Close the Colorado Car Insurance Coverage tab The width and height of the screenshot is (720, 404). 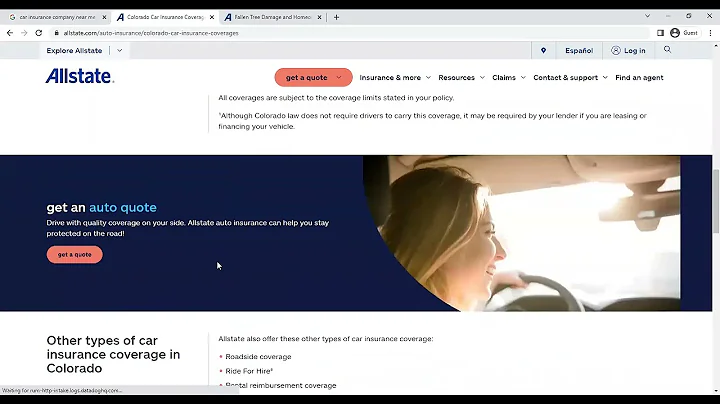212,17
